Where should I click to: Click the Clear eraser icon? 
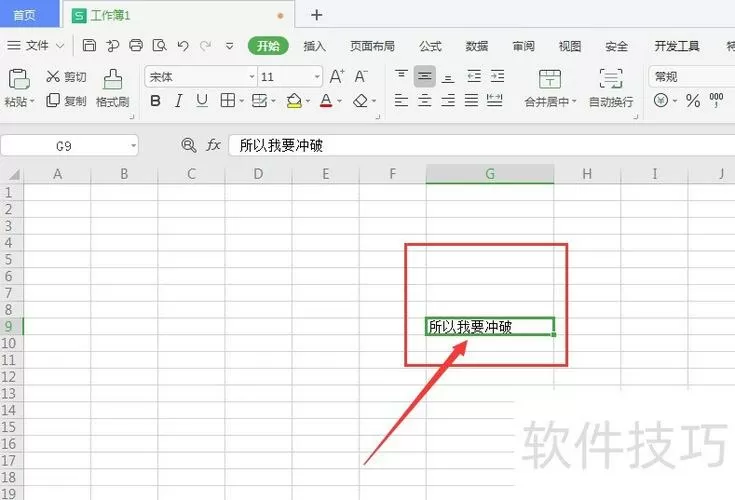click(360, 100)
